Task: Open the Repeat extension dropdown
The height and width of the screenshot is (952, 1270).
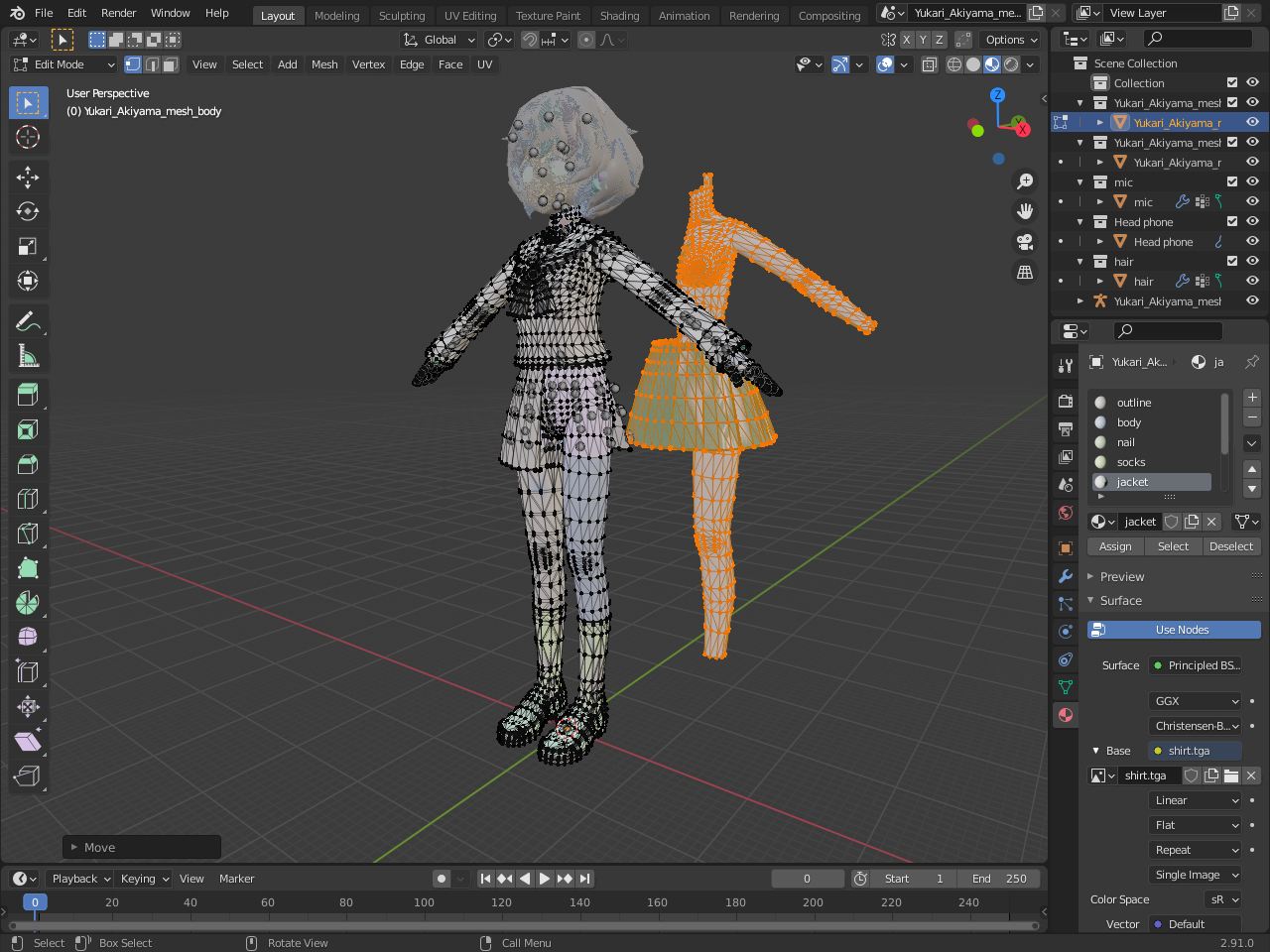Action: pos(1195,850)
